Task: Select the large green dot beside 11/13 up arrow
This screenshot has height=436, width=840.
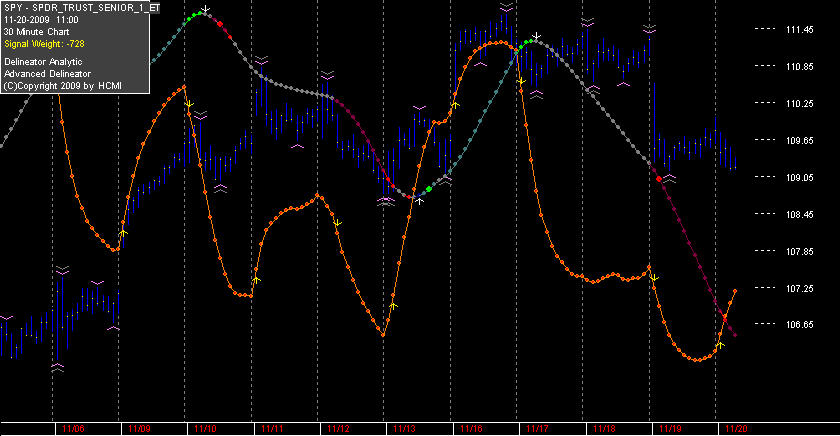Action: [429, 189]
